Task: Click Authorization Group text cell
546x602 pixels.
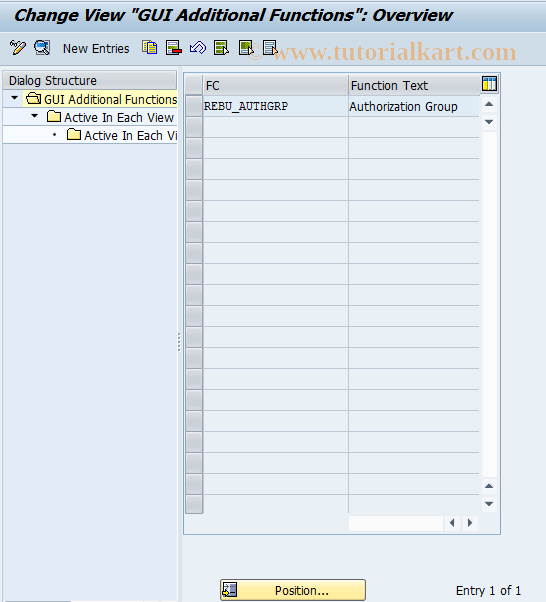Action: coord(414,106)
